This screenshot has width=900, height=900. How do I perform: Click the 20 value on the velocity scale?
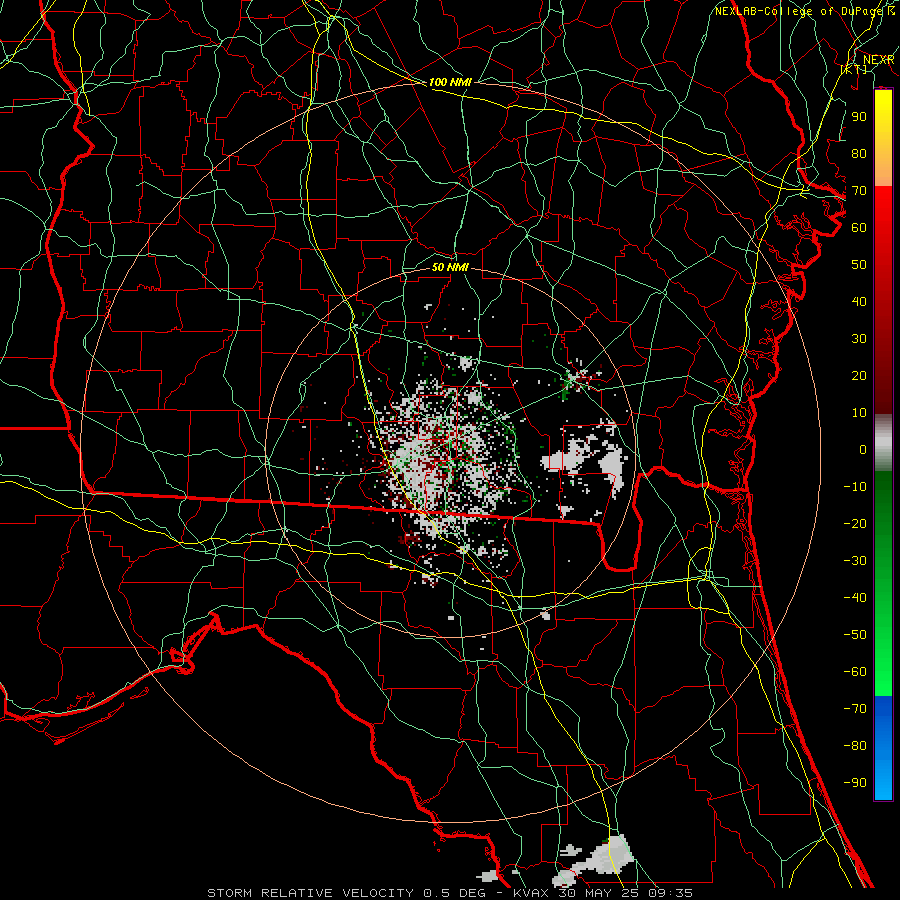(x=859, y=376)
